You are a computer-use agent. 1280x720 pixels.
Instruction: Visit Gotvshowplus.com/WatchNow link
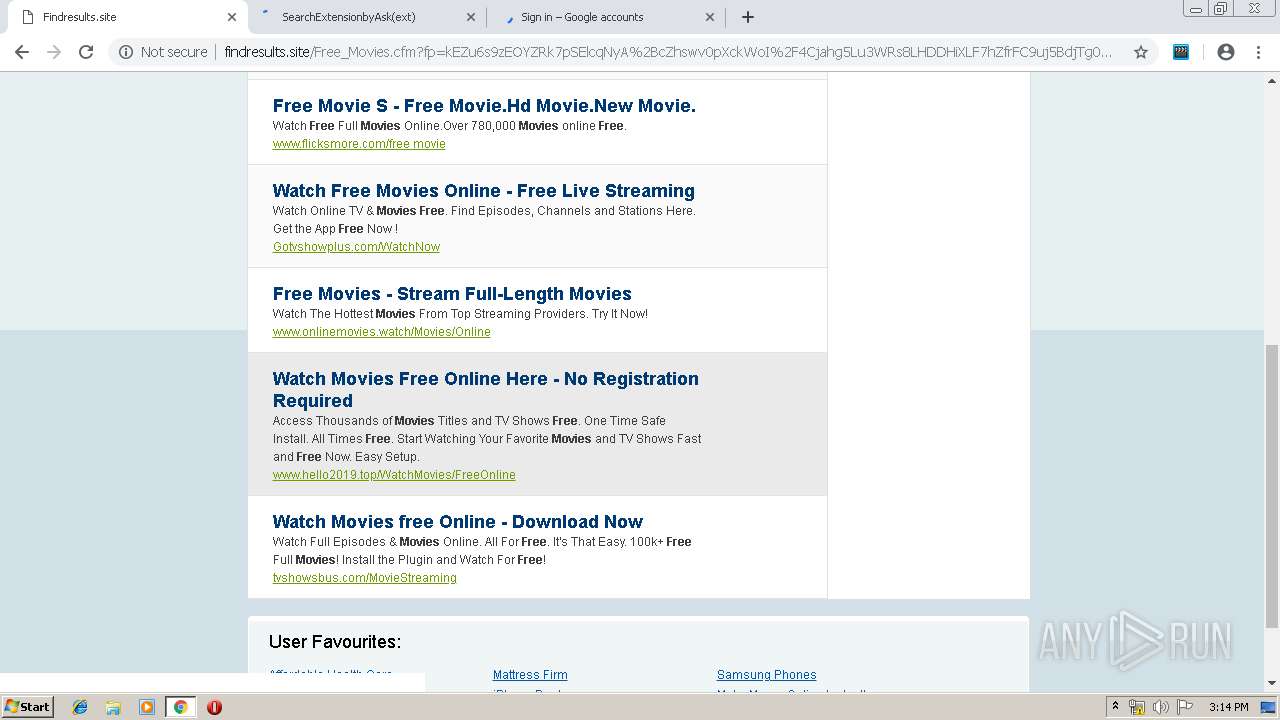click(356, 247)
